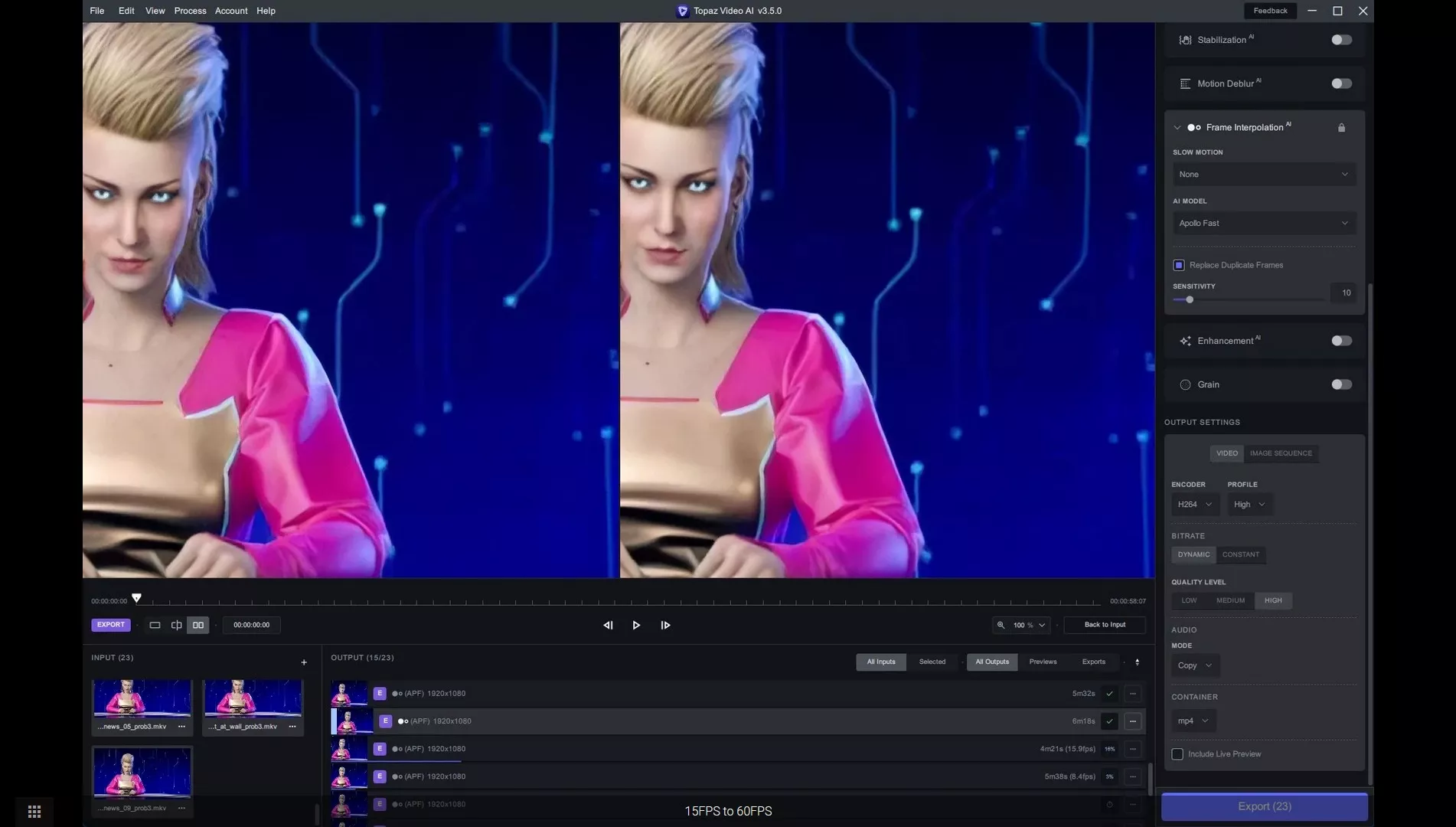Click the zoom magnifier icon
1456x827 pixels.
[1001, 625]
